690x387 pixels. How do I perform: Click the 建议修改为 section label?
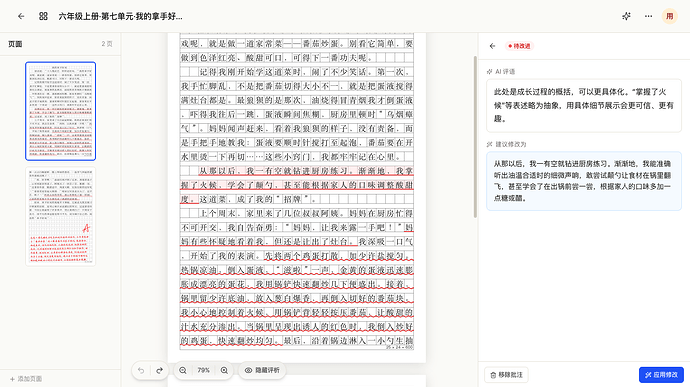506,144
